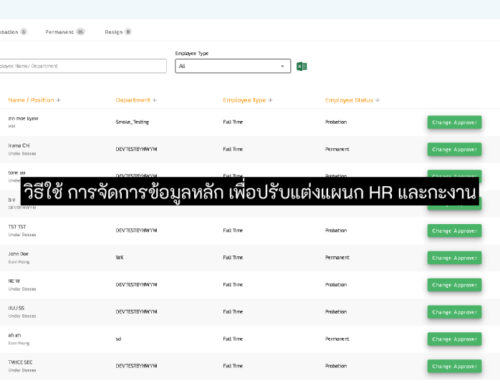500x383 pixels.
Task: Select employee name KUU SS
Action: [x=16, y=308]
